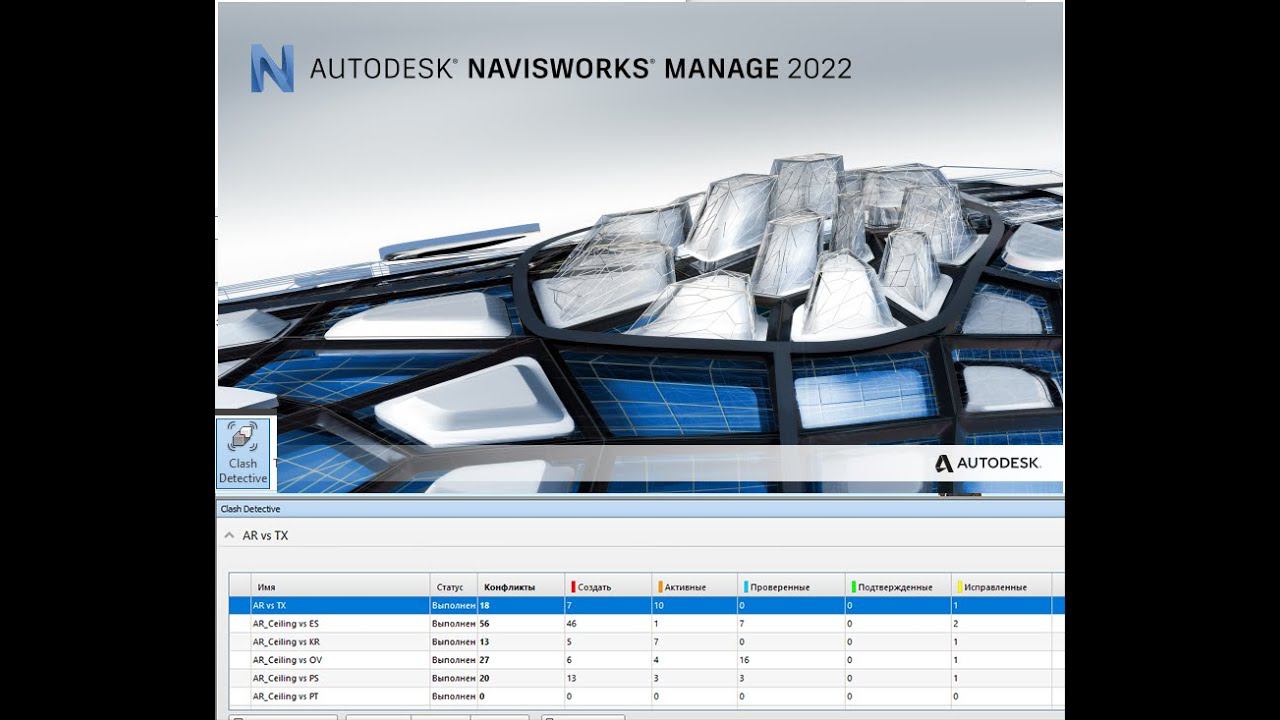Sort by the Подтвержденные column header
1280x720 pixels.
[898, 587]
